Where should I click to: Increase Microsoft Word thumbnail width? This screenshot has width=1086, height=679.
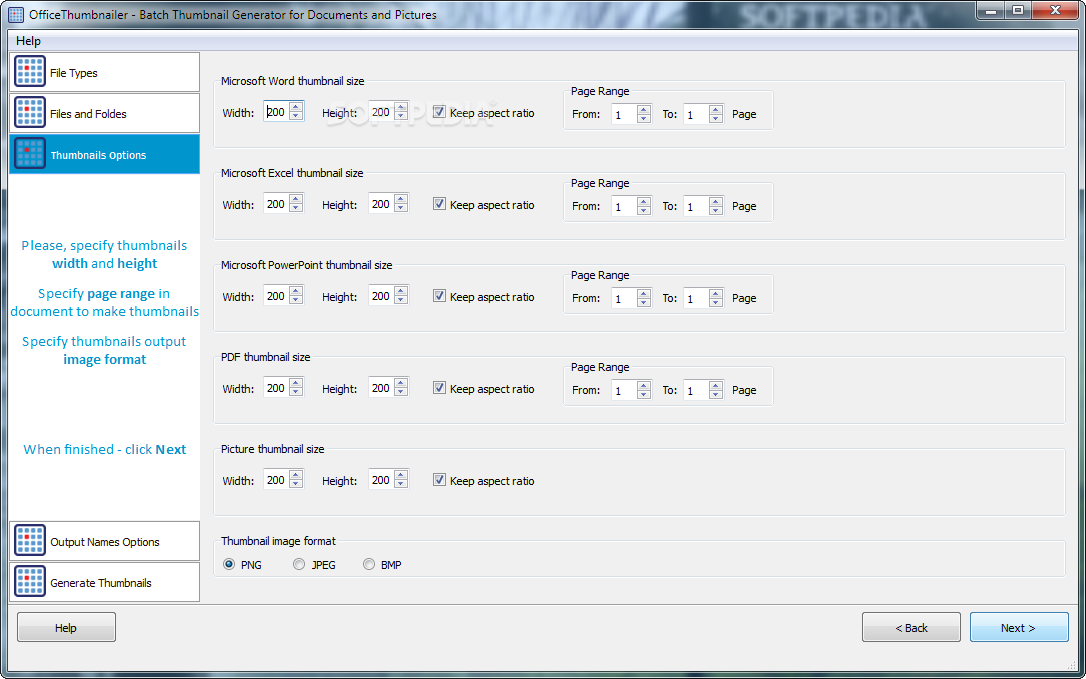pos(296,107)
